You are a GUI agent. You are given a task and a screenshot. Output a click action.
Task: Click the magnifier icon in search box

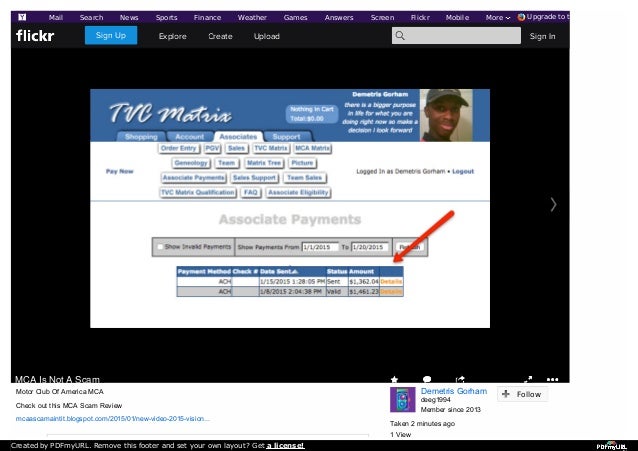point(400,36)
